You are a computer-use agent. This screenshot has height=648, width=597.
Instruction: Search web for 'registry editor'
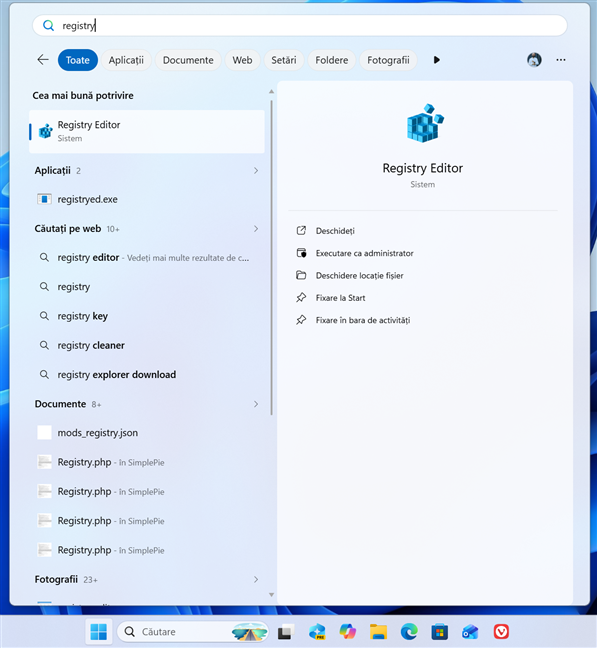pyautogui.click(x=147, y=257)
